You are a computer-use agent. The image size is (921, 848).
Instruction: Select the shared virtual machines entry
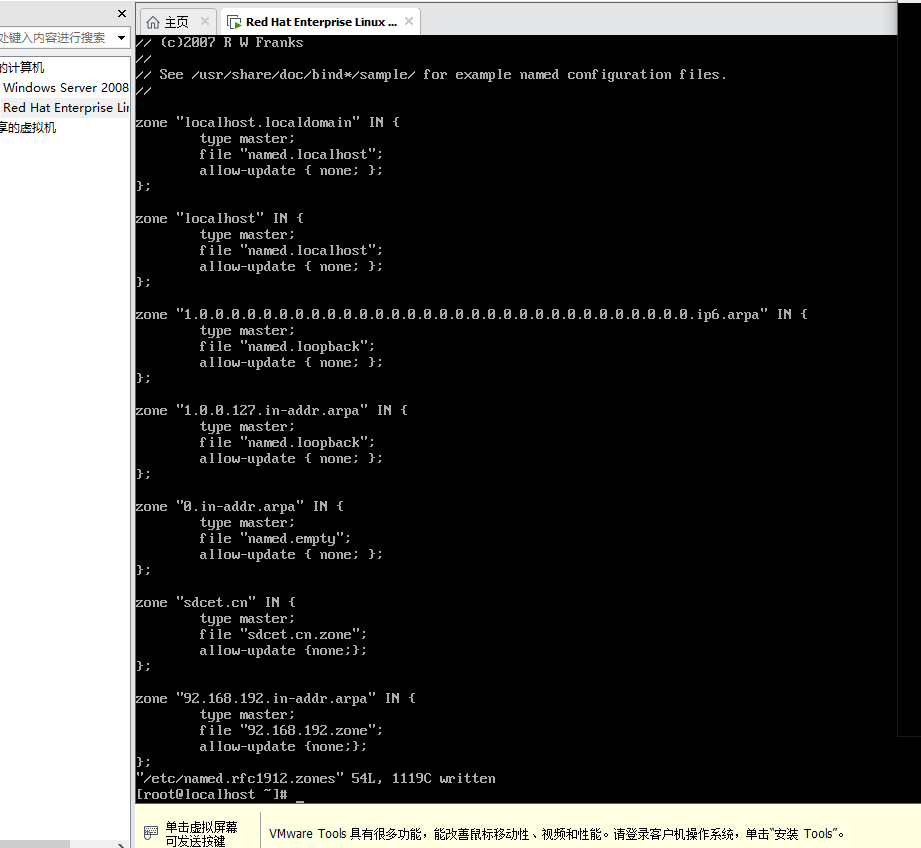click(28, 127)
